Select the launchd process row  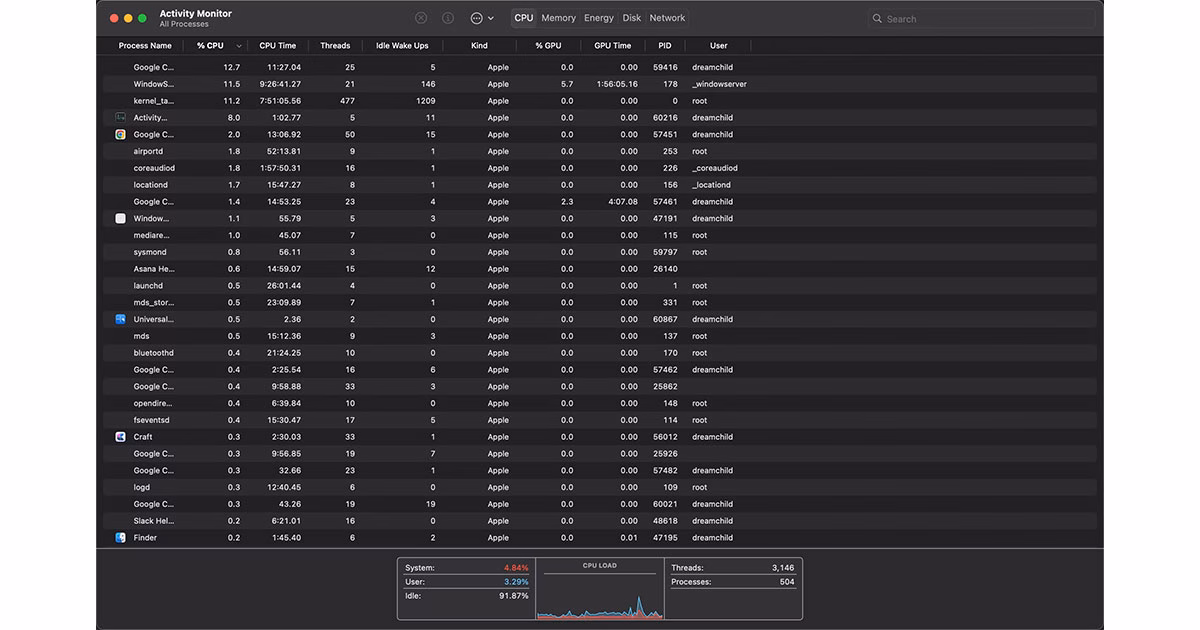tap(600, 286)
